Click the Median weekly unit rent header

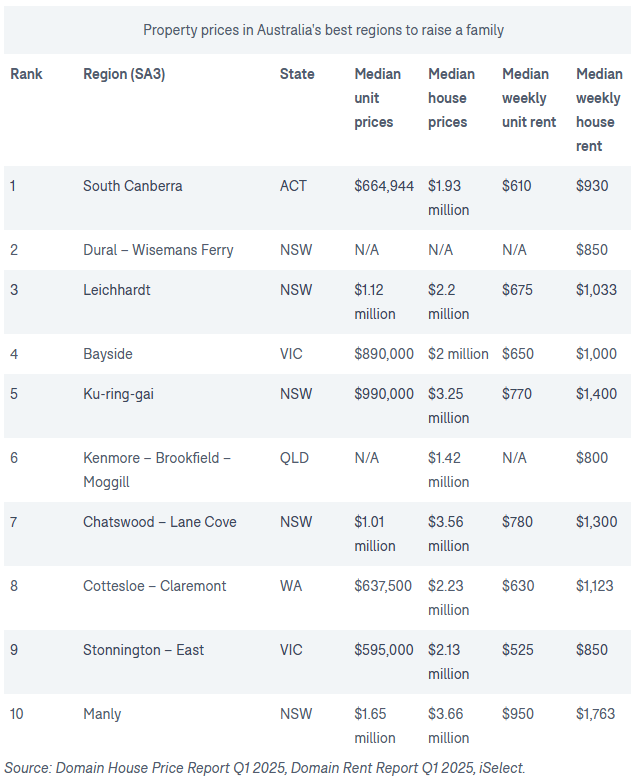pos(524,98)
